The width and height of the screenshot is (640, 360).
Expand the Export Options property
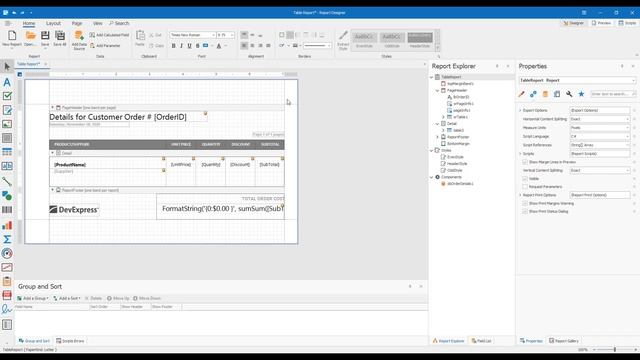520,110
